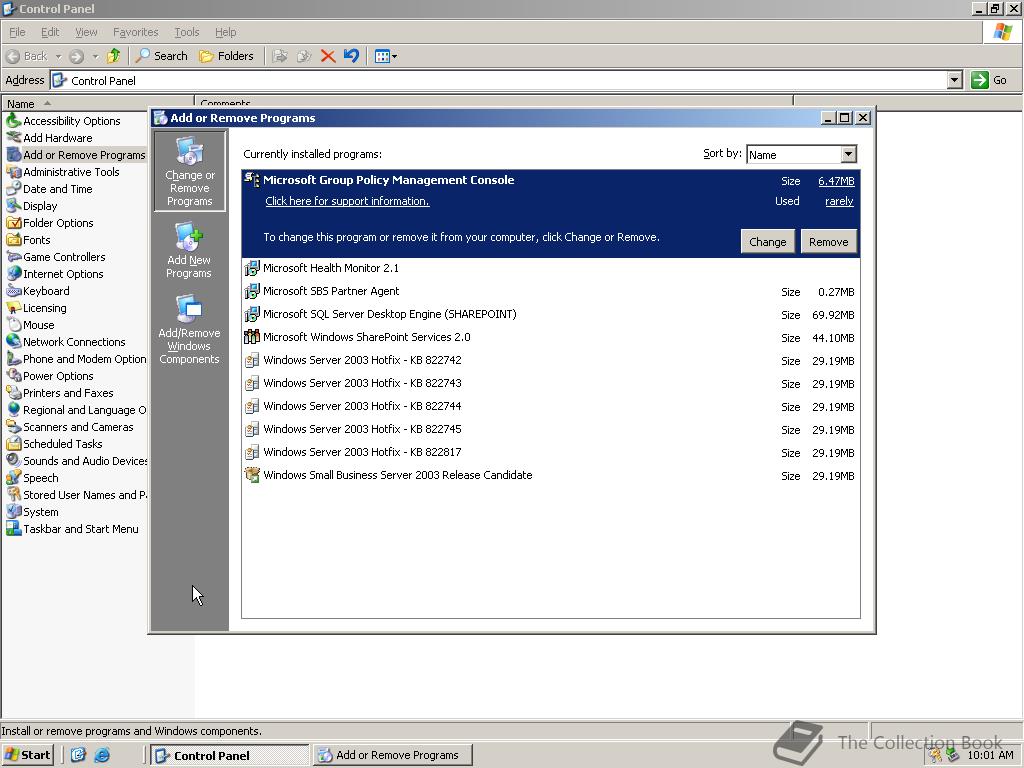This screenshot has width=1024, height=768.
Task: Click the Sounds and Audio Devices icon
Action: tap(13, 460)
